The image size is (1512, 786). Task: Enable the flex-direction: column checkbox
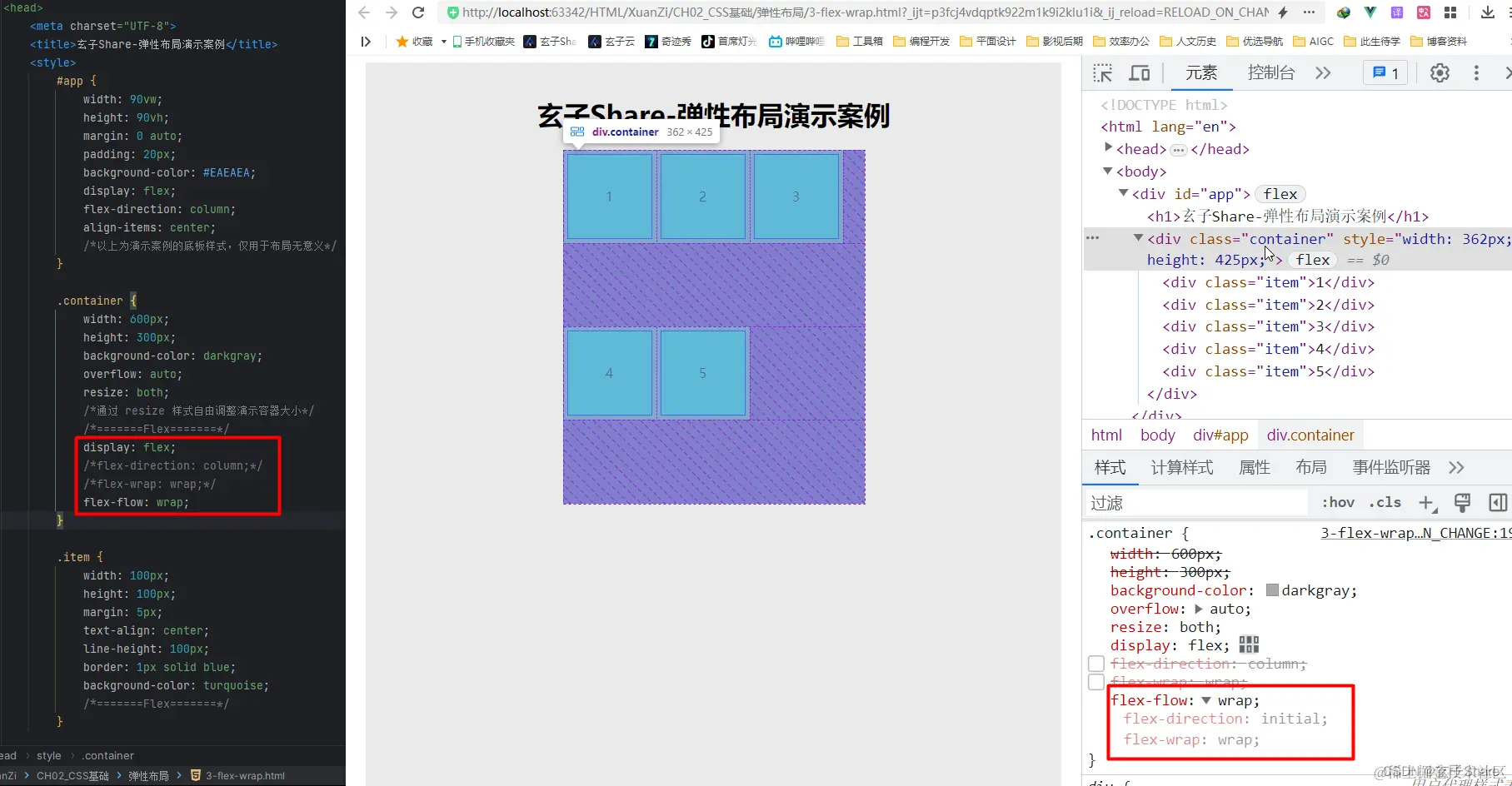click(x=1096, y=664)
